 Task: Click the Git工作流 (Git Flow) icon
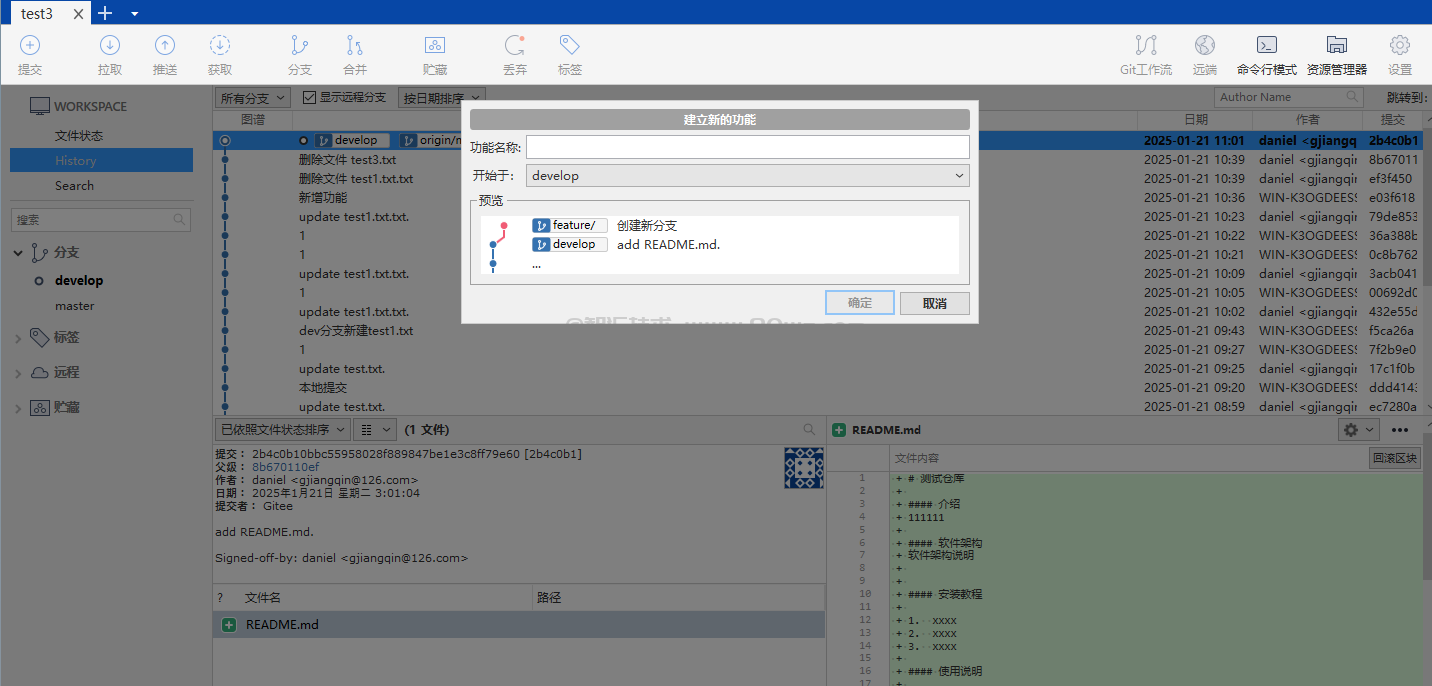coord(1146,46)
